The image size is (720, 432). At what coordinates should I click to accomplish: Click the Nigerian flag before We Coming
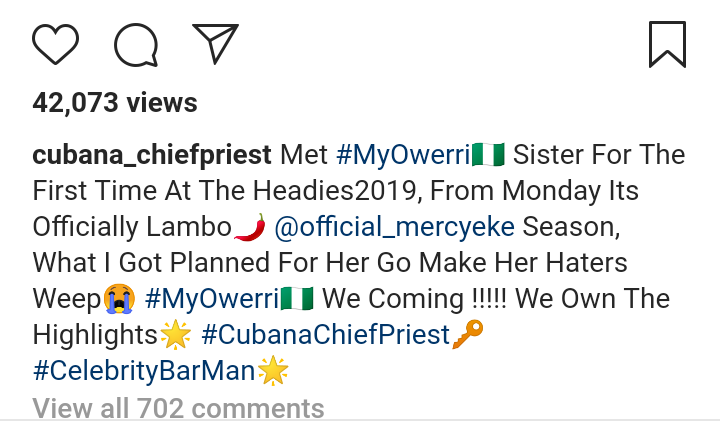[300, 299]
